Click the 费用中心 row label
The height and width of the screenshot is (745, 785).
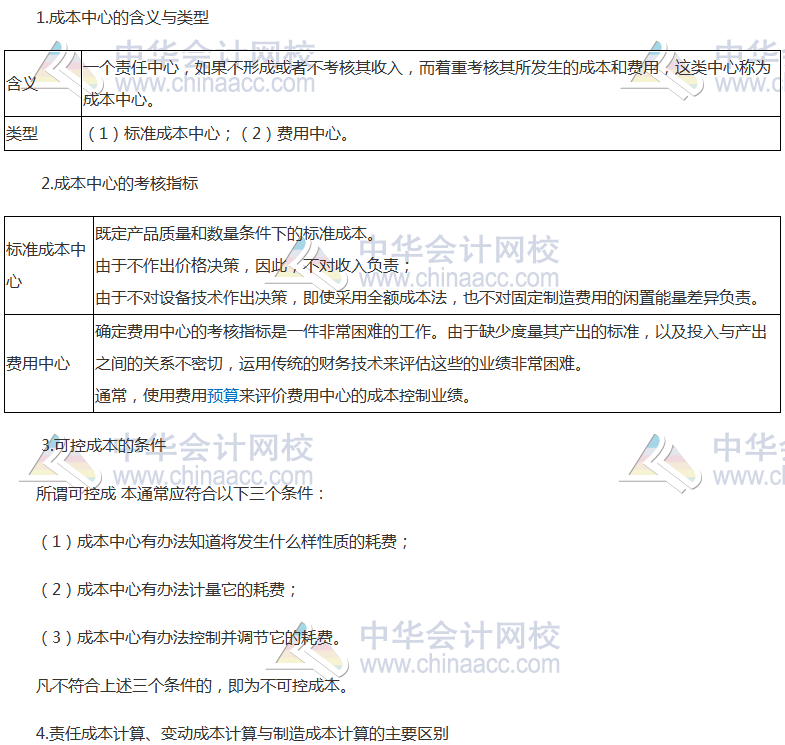pyautogui.click(x=38, y=363)
